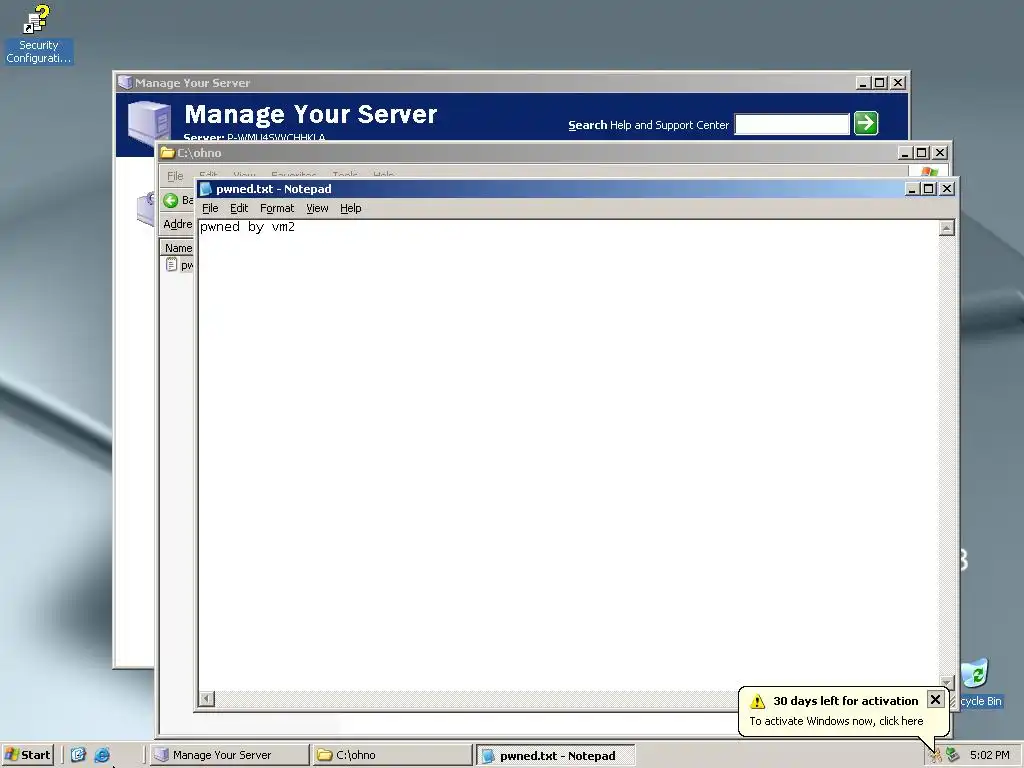Viewport: 1024px width, 768px height.
Task: Click the Windows flag logo in C:\ohno
Action: coord(929,172)
